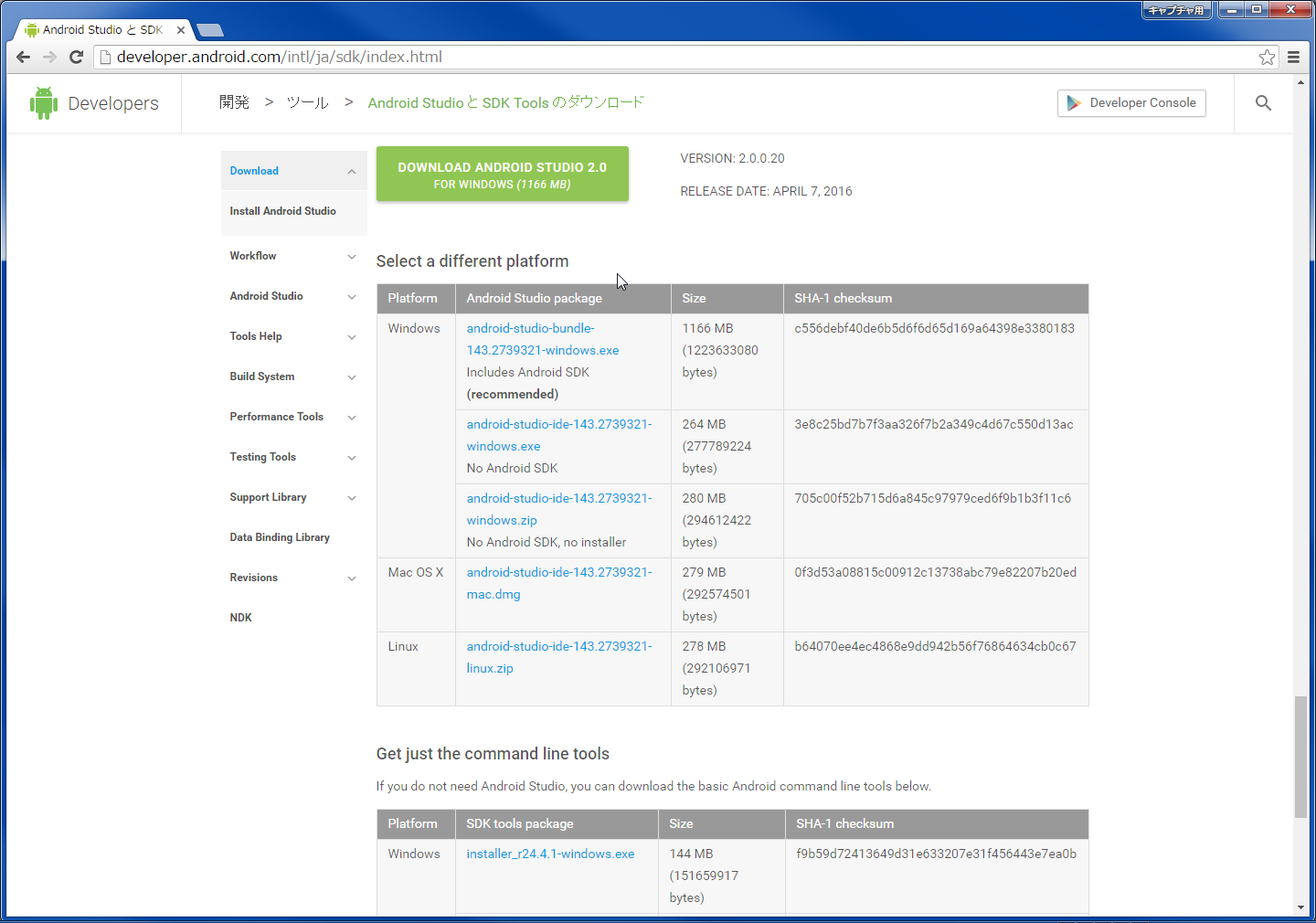Click the 'VERSION: 2.0.0.20' text
The height and width of the screenshot is (923, 1316).
[x=732, y=158]
